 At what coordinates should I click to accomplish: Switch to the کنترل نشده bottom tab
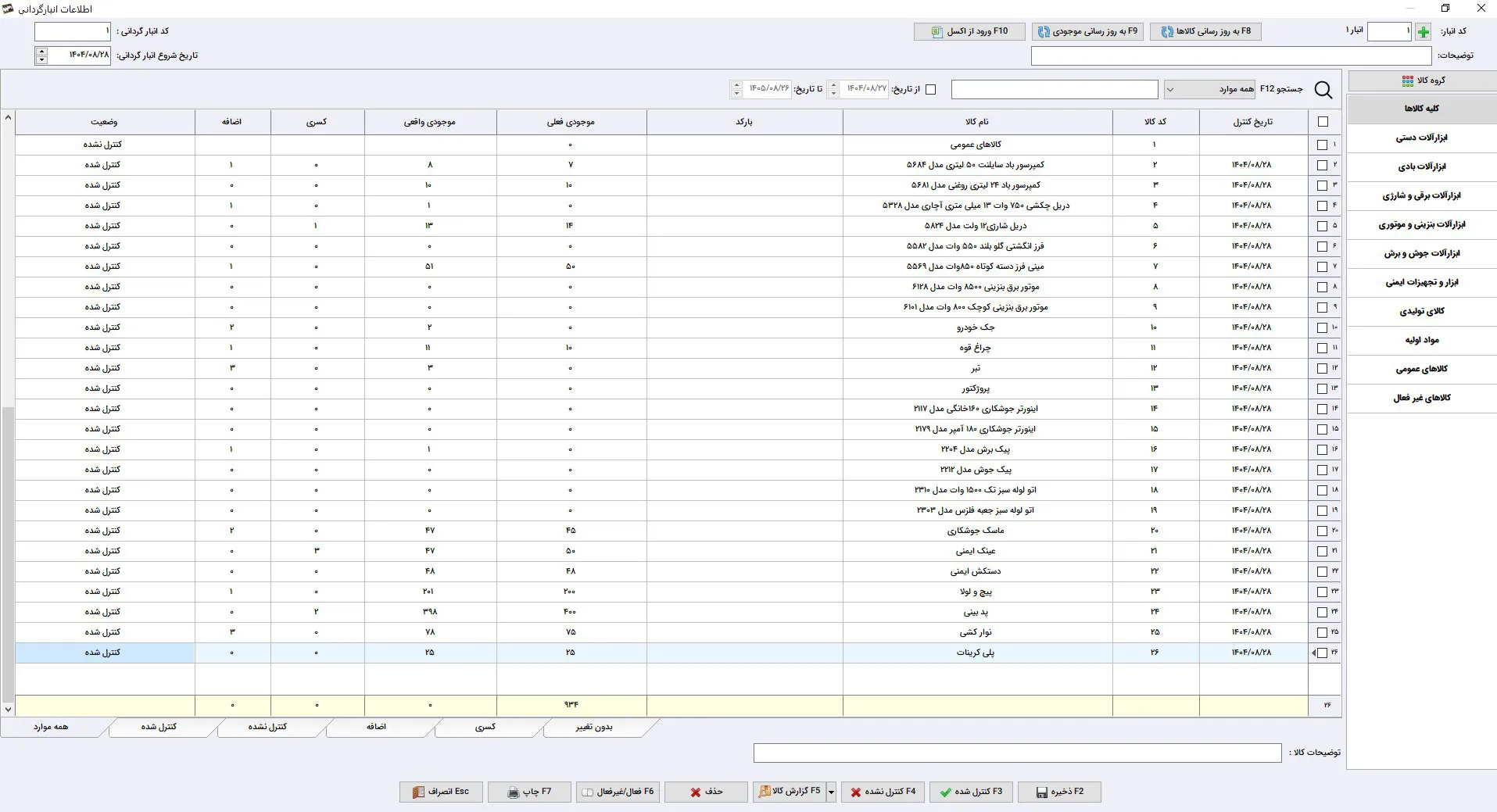pyautogui.click(x=267, y=728)
